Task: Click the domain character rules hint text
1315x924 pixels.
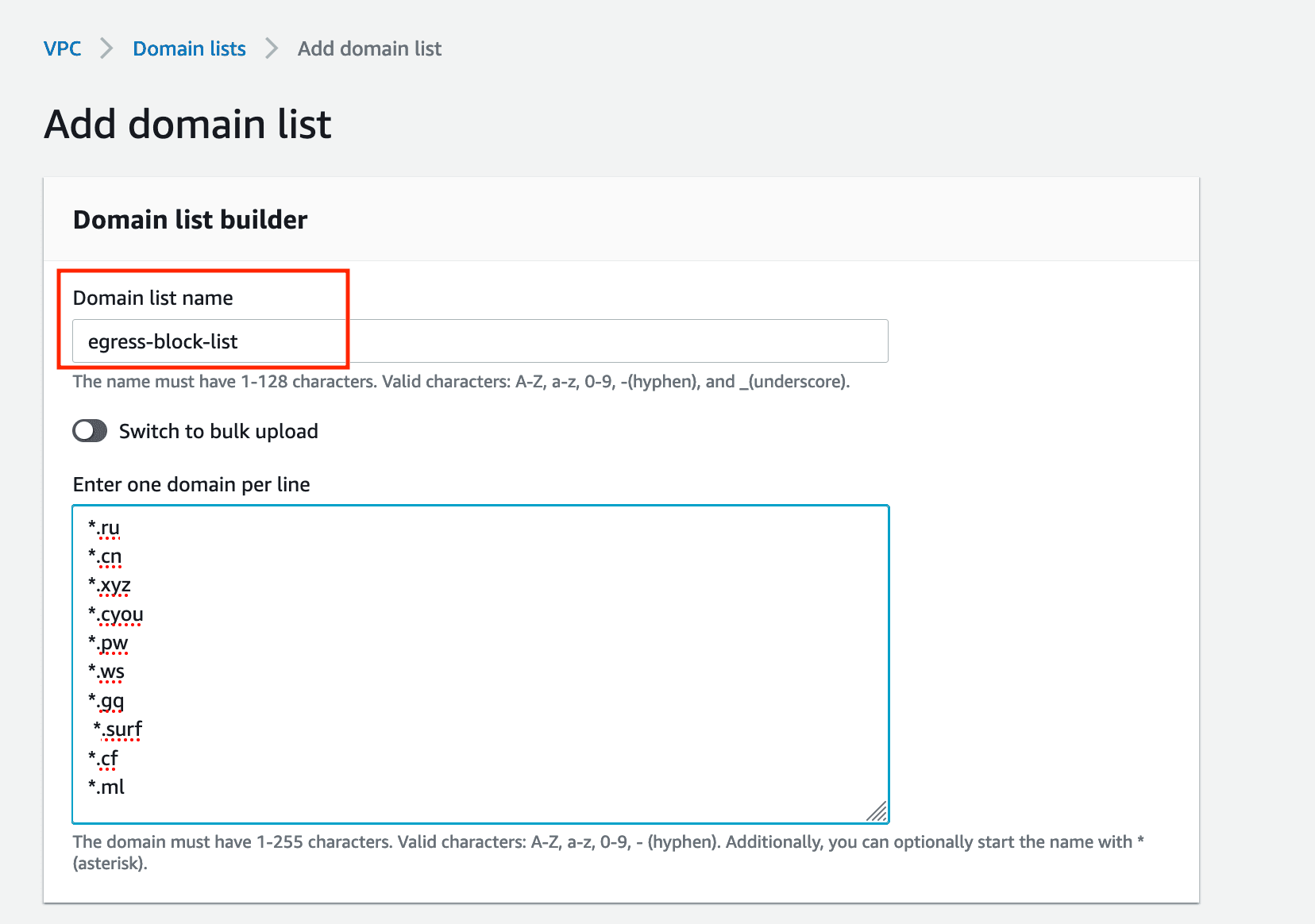Action: point(608,852)
